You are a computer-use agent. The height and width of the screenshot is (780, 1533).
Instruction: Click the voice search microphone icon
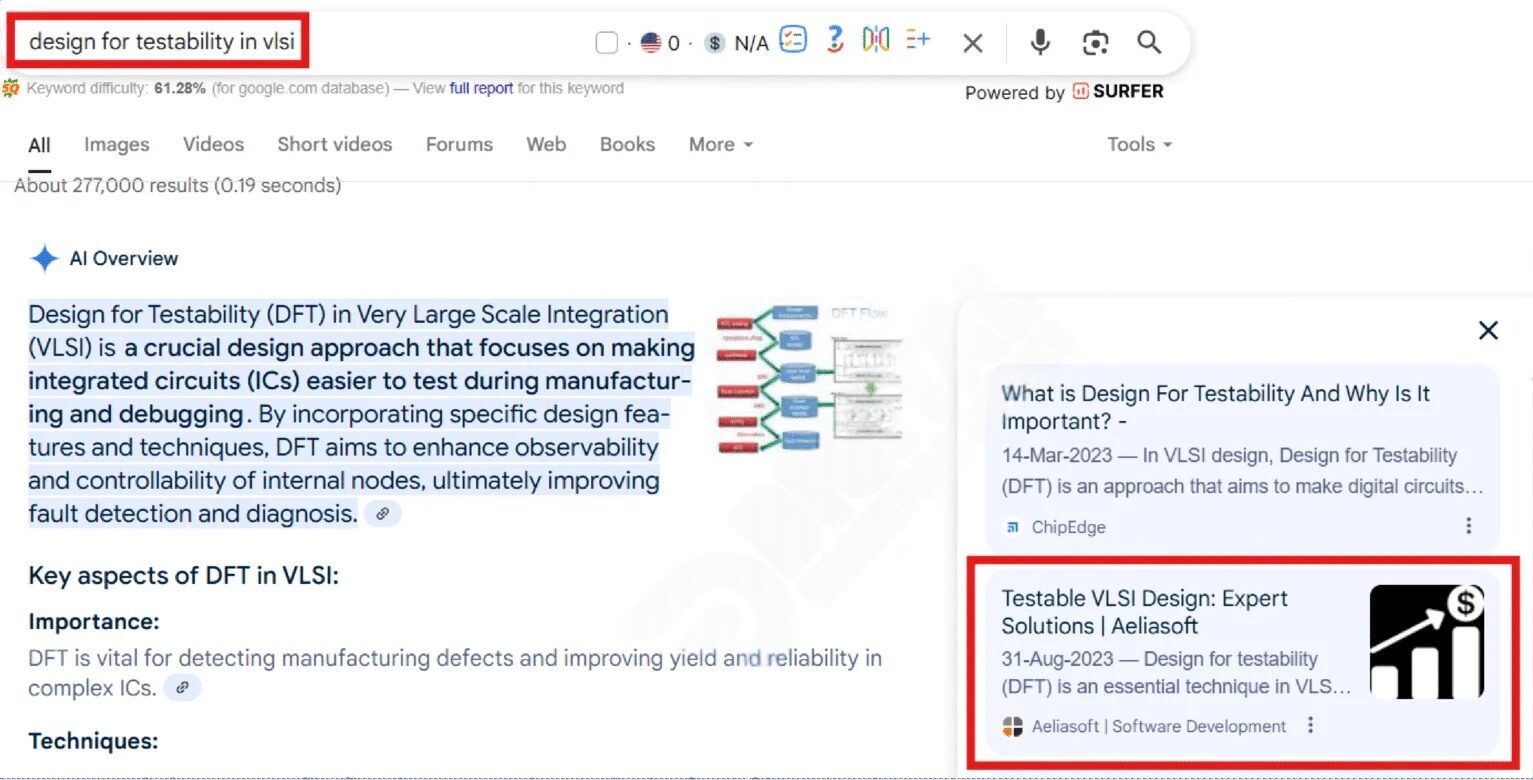click(x=1040, y=43)
